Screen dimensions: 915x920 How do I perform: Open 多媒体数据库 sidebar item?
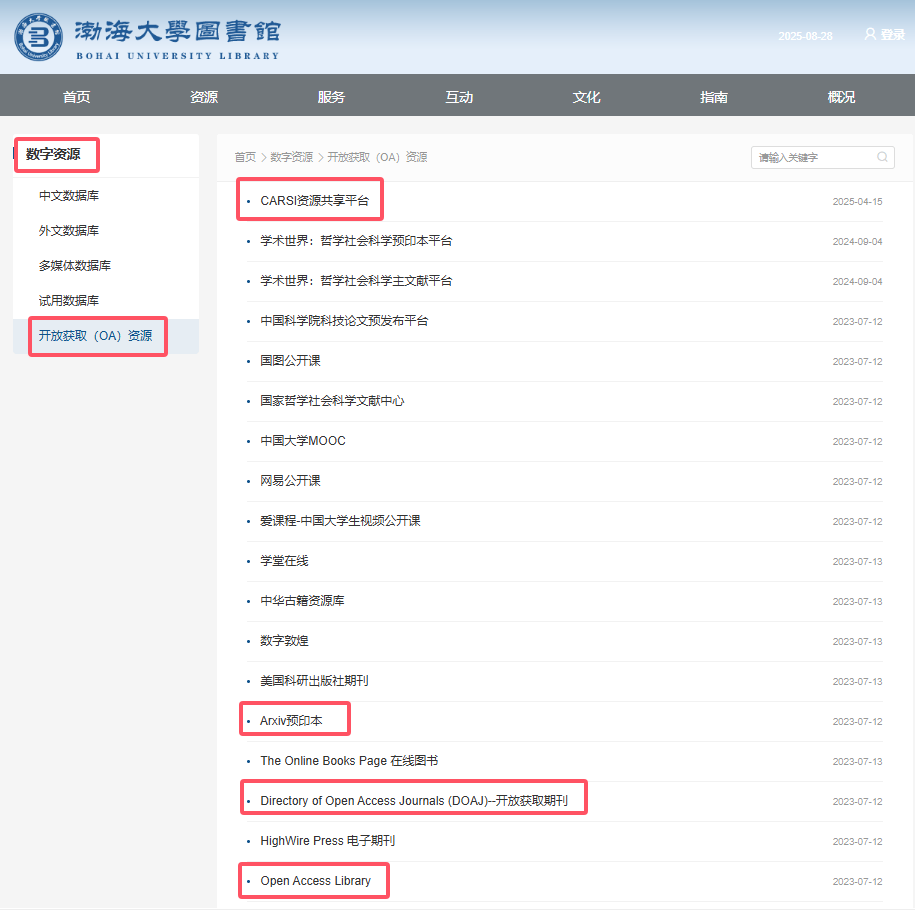click(75, 266)
